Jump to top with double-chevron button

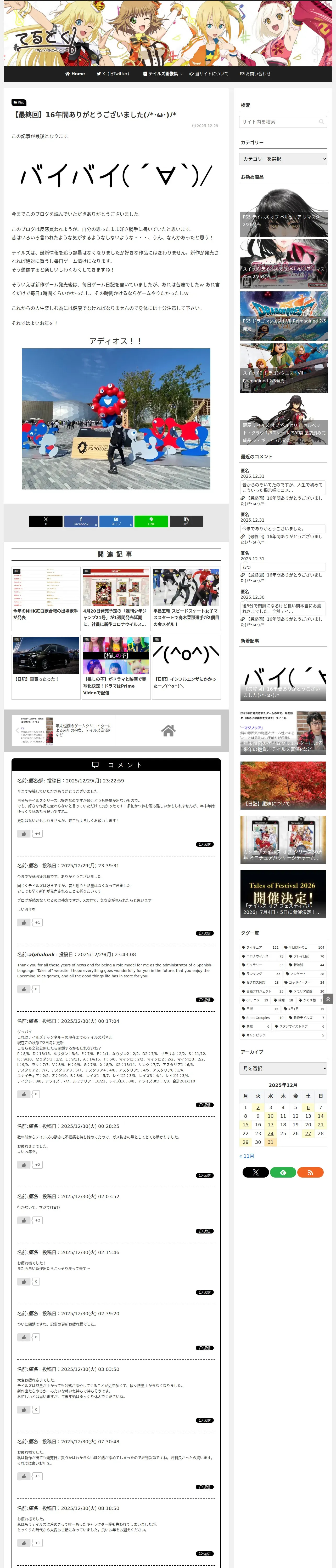(328, 999)
